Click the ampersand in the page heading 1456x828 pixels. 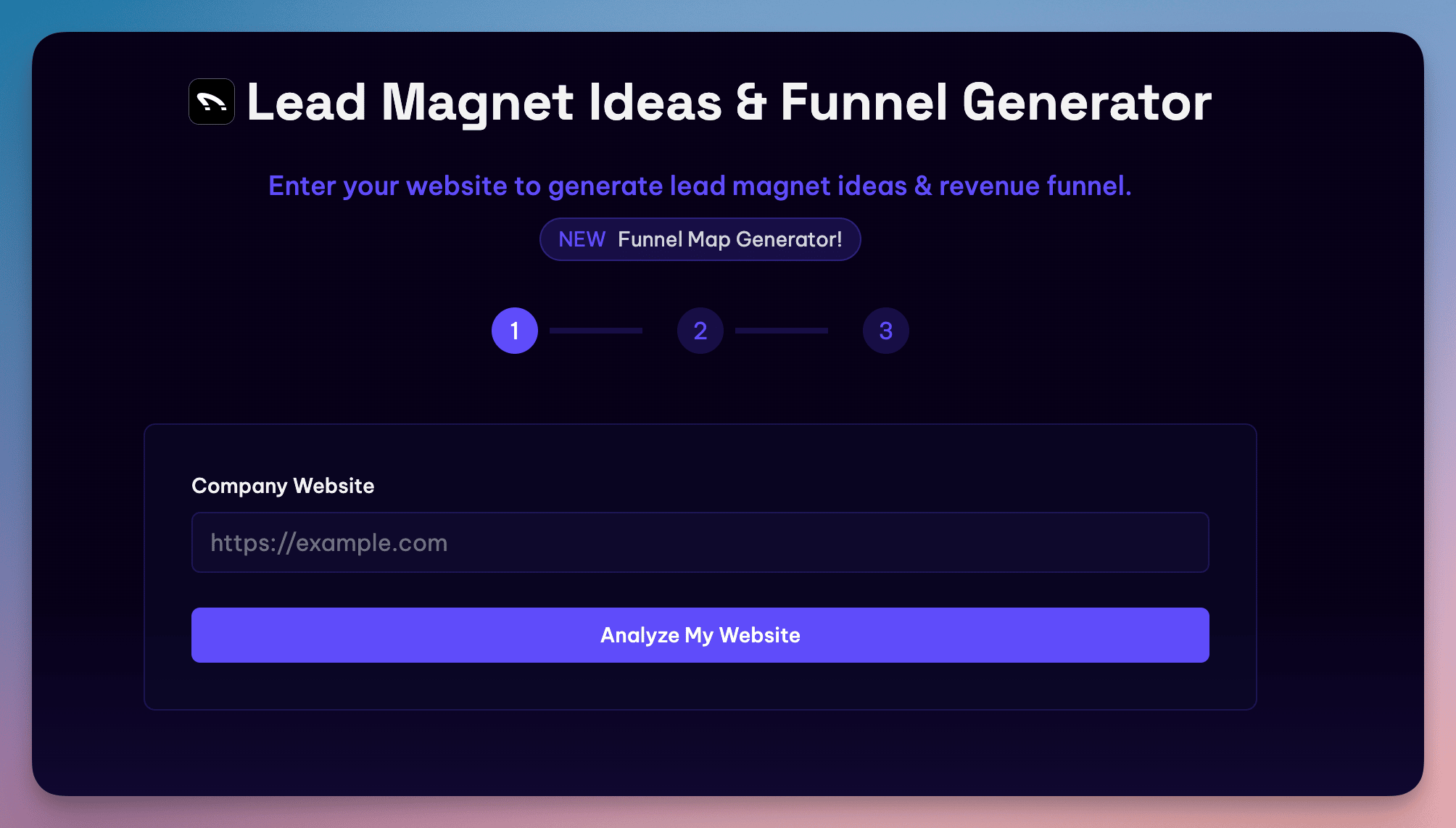[x=751, y=102]
